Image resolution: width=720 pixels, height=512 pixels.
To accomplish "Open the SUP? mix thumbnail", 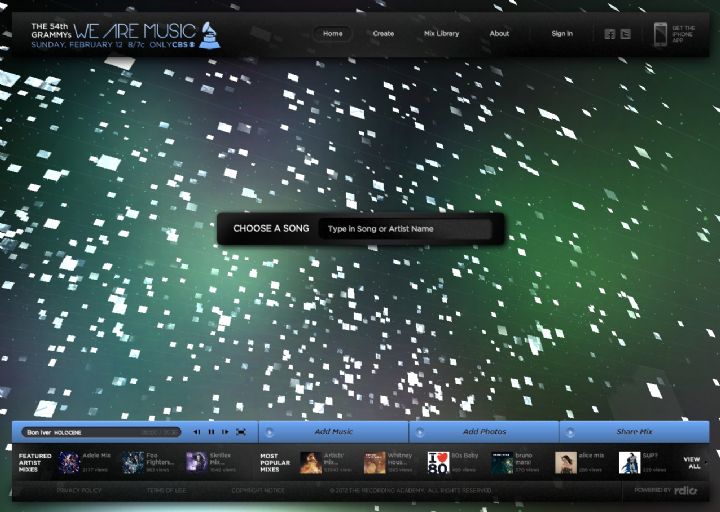I will 630,463.
